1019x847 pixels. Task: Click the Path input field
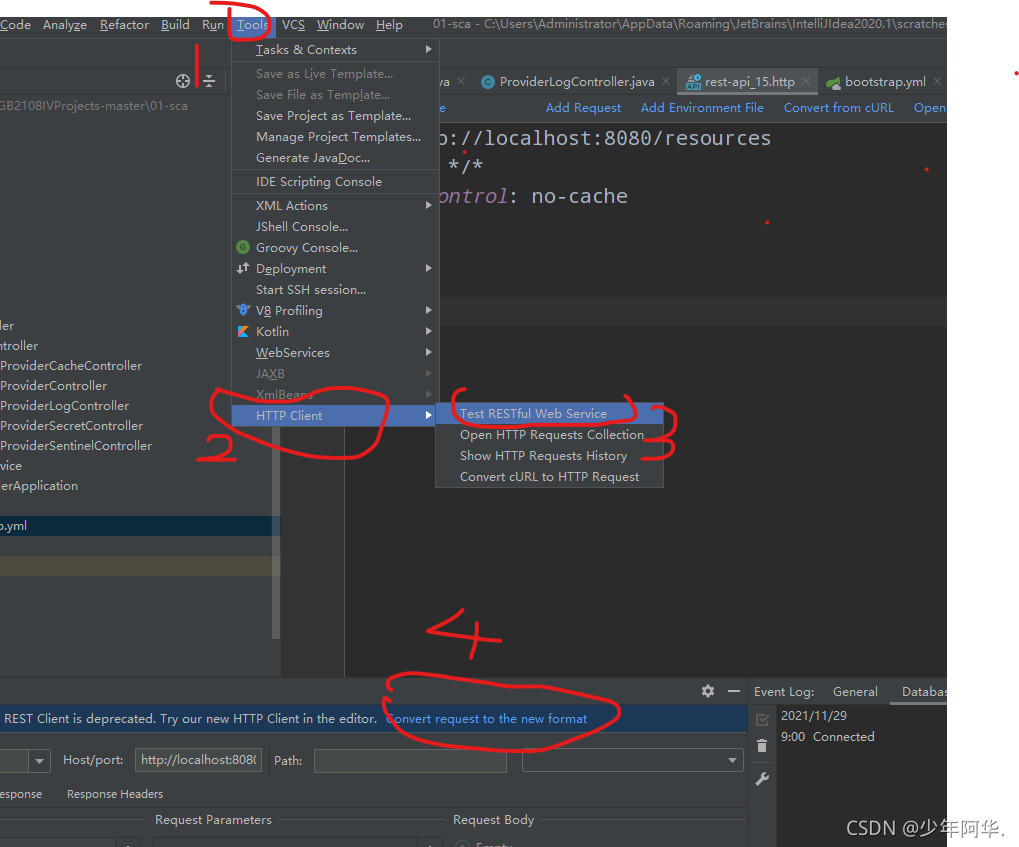(x=410, y=760)
